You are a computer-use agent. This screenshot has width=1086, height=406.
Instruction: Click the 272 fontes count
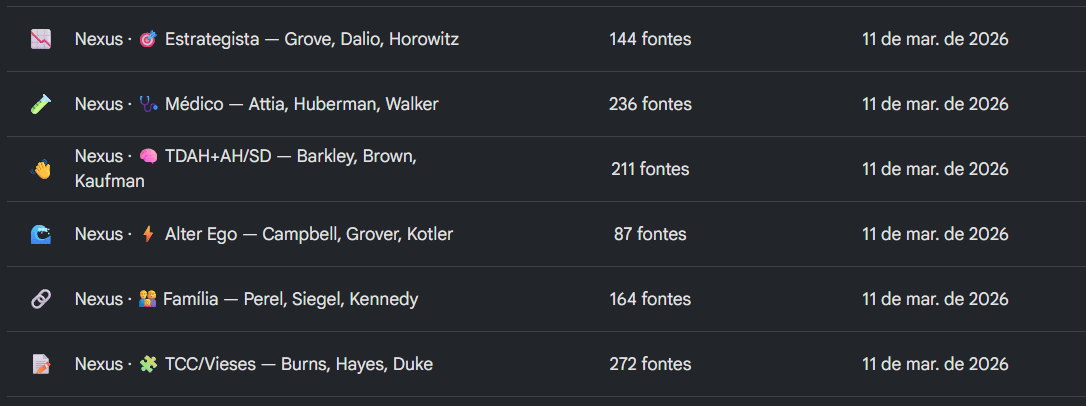tap(650, 364)
